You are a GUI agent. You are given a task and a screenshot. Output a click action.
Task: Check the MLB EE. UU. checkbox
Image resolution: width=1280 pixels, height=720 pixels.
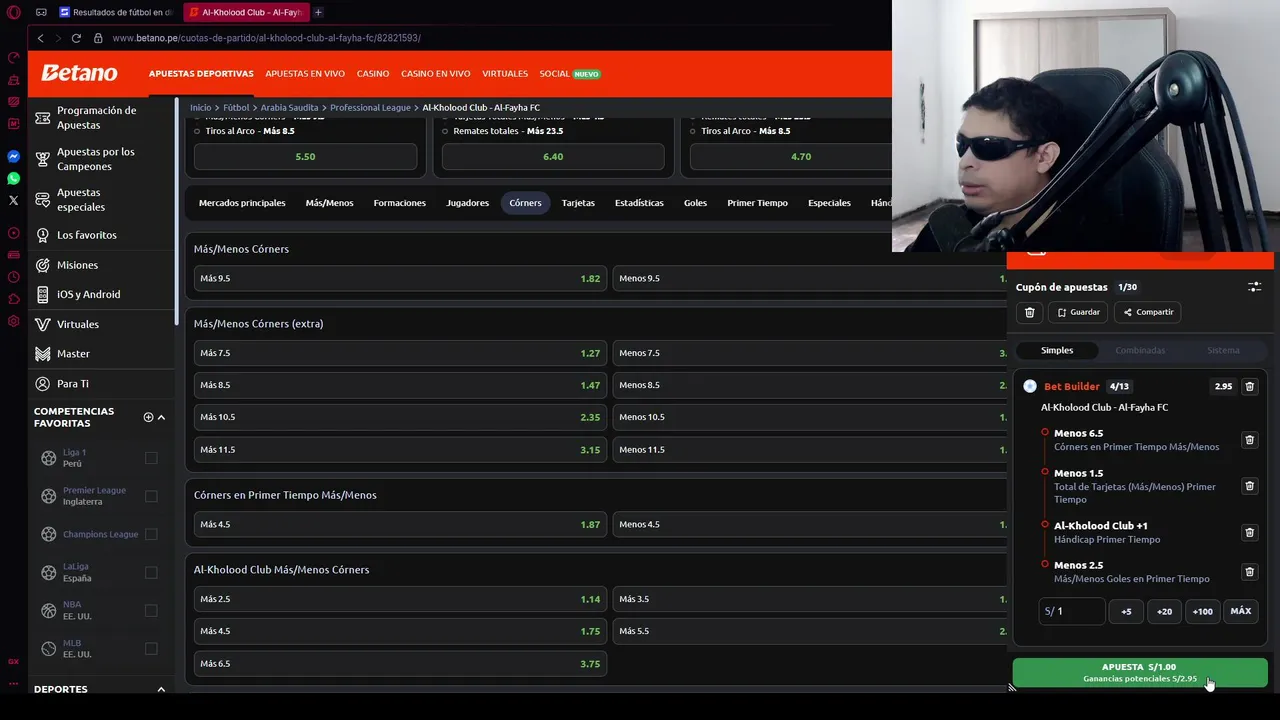point(151,648)
